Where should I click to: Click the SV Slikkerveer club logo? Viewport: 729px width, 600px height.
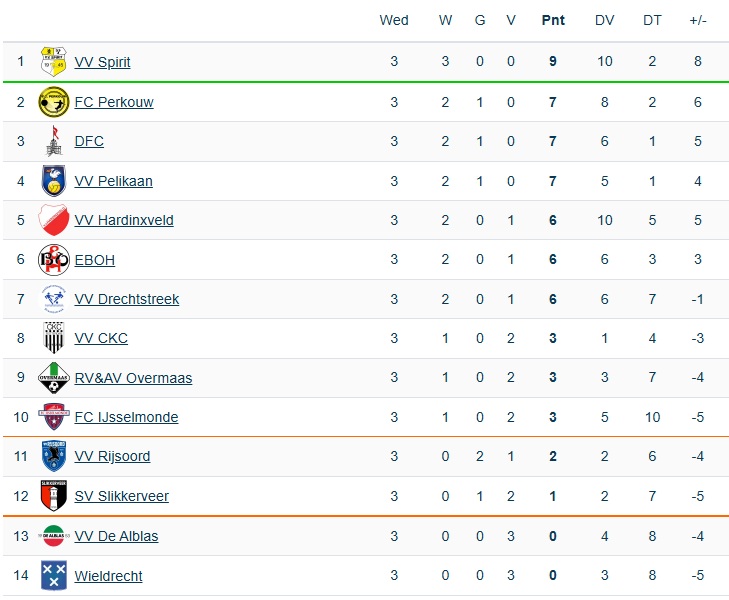click(53, 496)
